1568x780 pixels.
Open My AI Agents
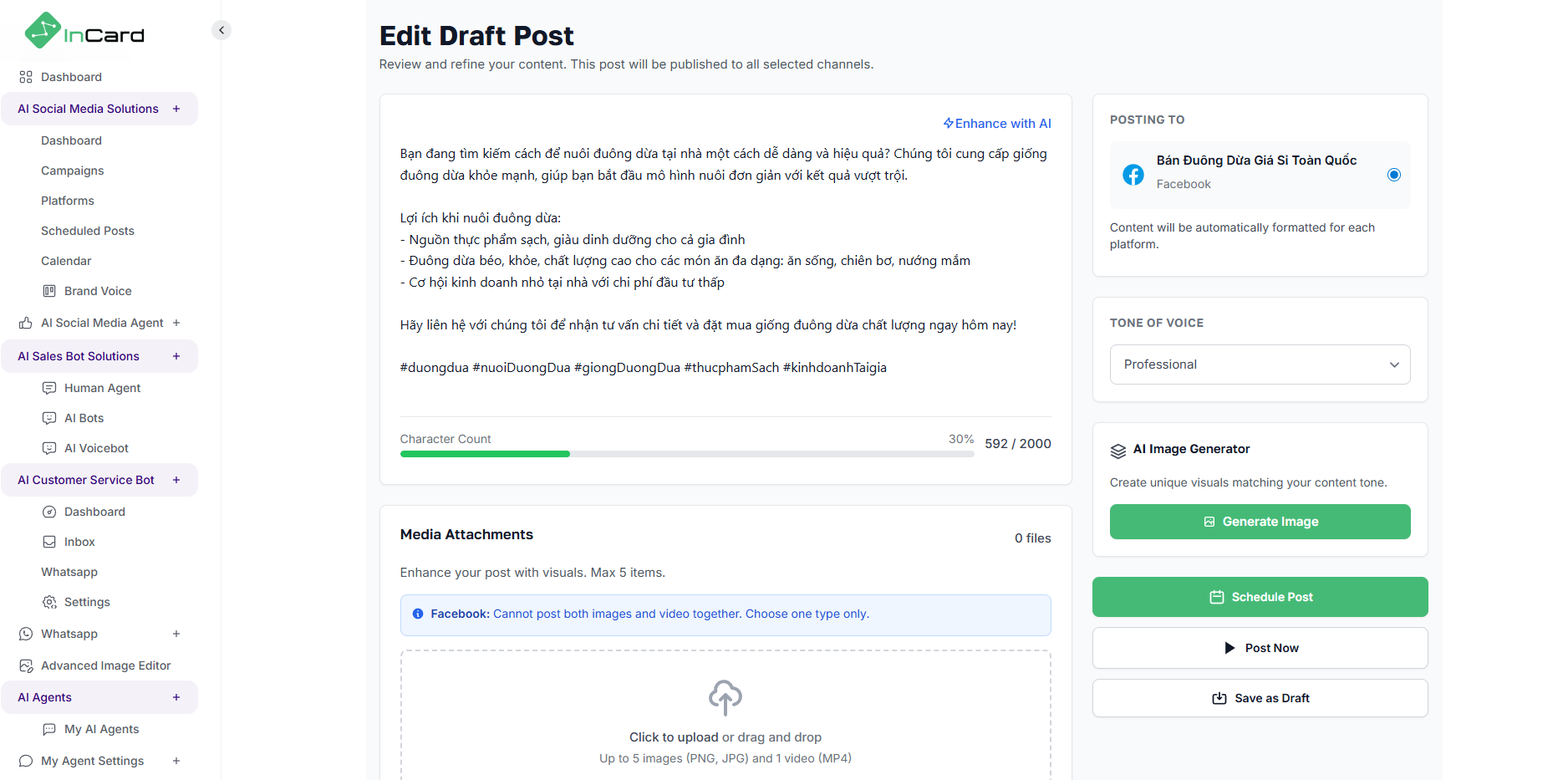(101, 728)
